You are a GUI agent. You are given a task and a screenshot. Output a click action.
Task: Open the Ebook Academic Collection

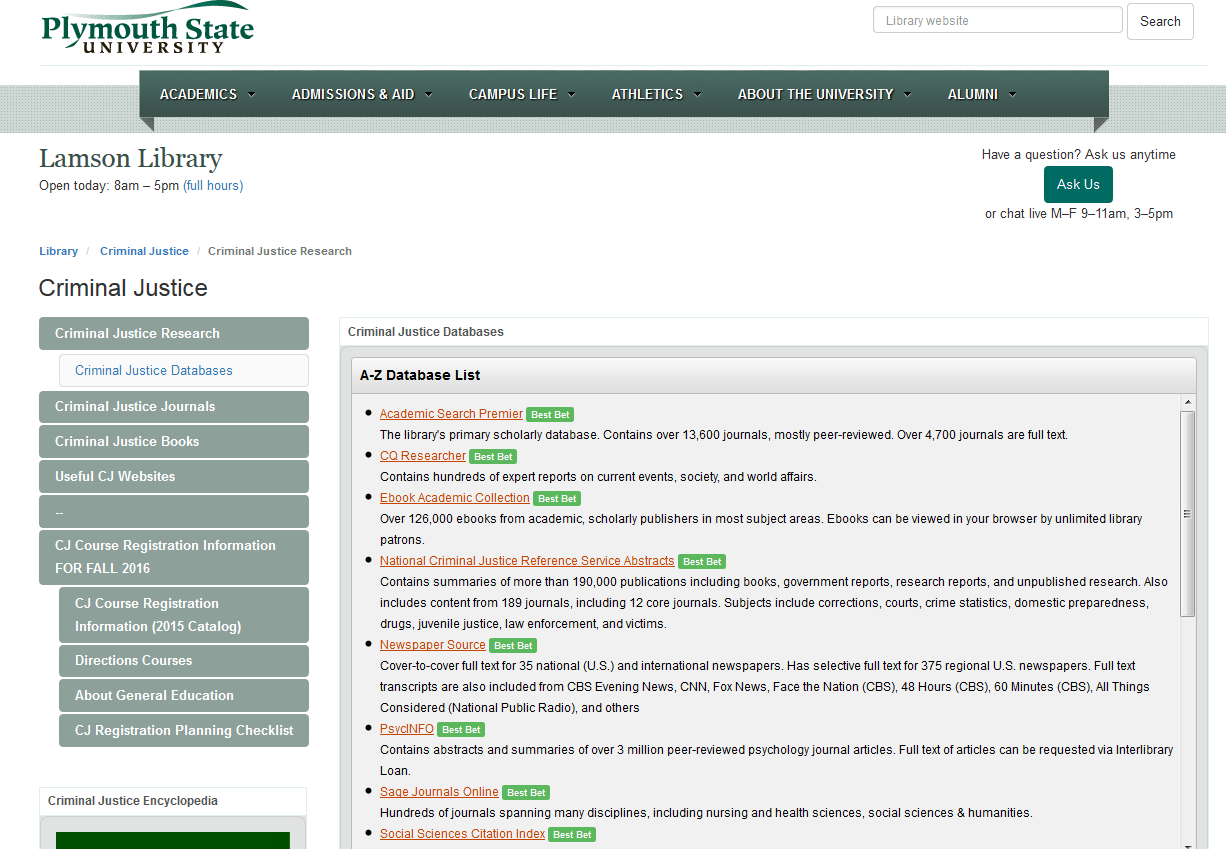pos(454,497)
